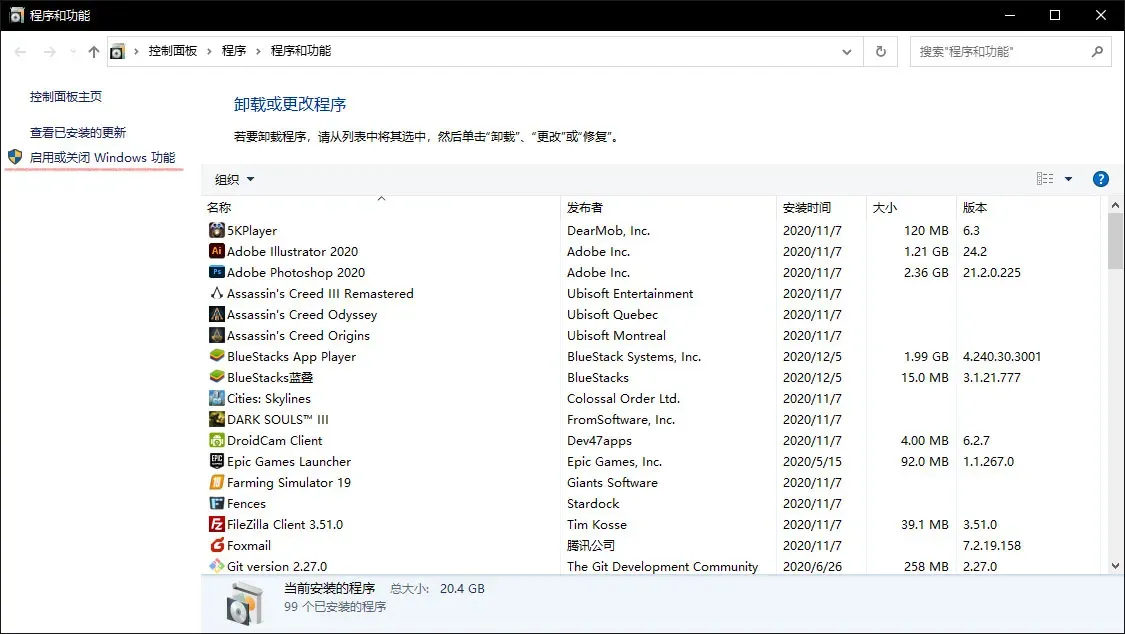This screenshot has height=634, width=1125.
Task: Click the FileZilla Client icon
Action: (x=217, y=524)
